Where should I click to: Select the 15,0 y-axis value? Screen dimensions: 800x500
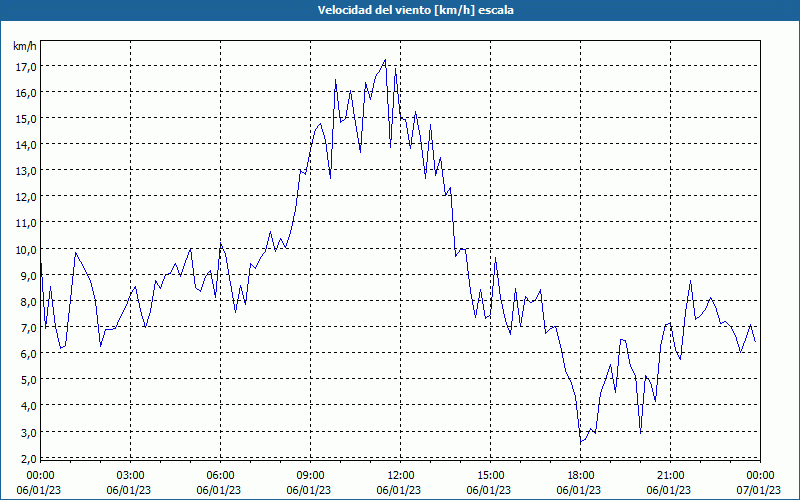coord(25,119)
